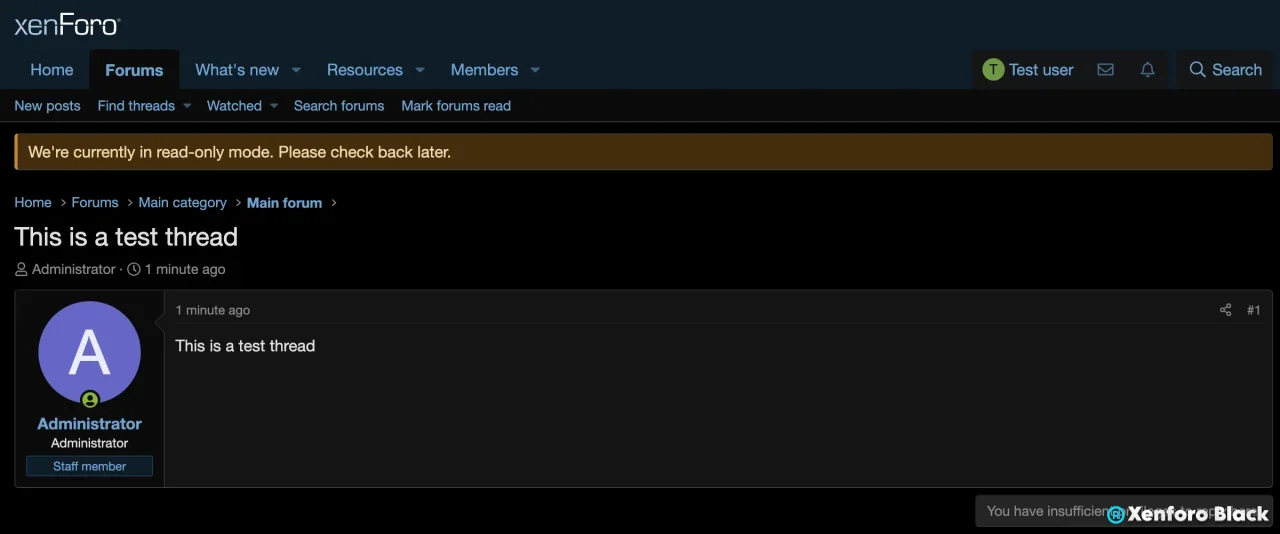Expand the Members dropdown arrow
The width and height of the screenshot is (1280, 534).
pos(535,70)
